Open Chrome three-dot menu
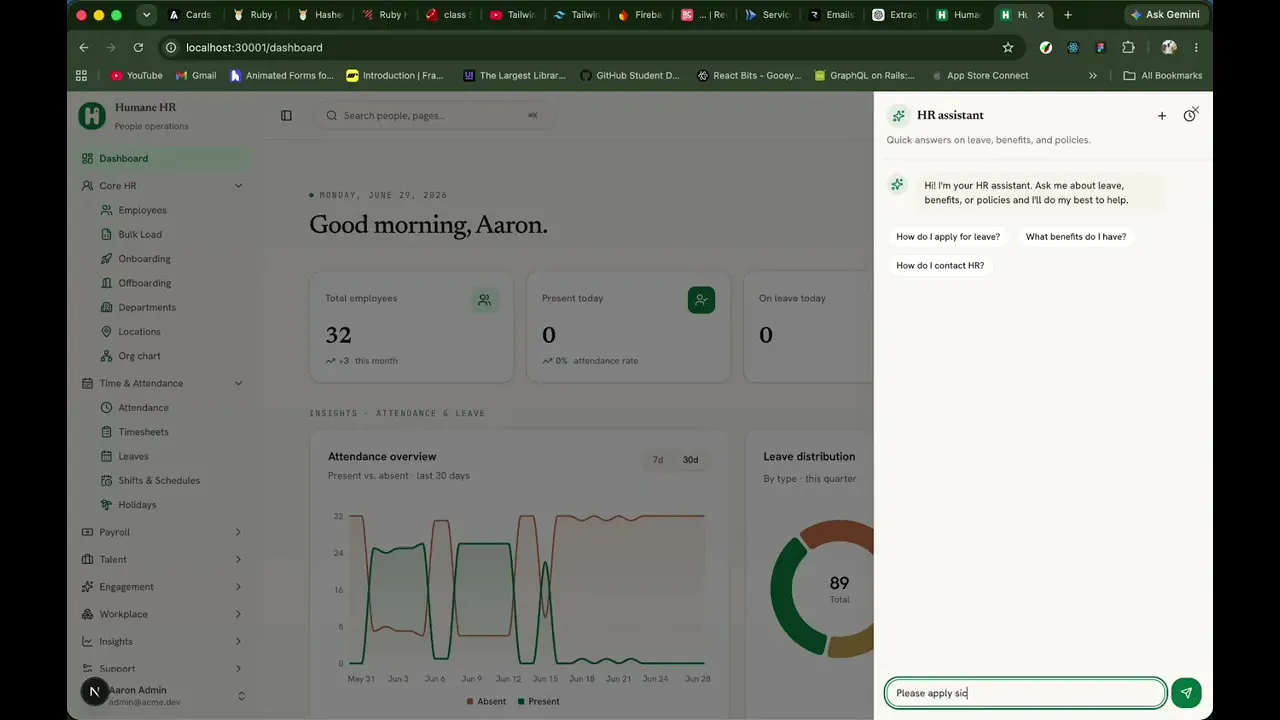Image resolution: width=1280 pixels, height=720 pixels. point(1196,47)
